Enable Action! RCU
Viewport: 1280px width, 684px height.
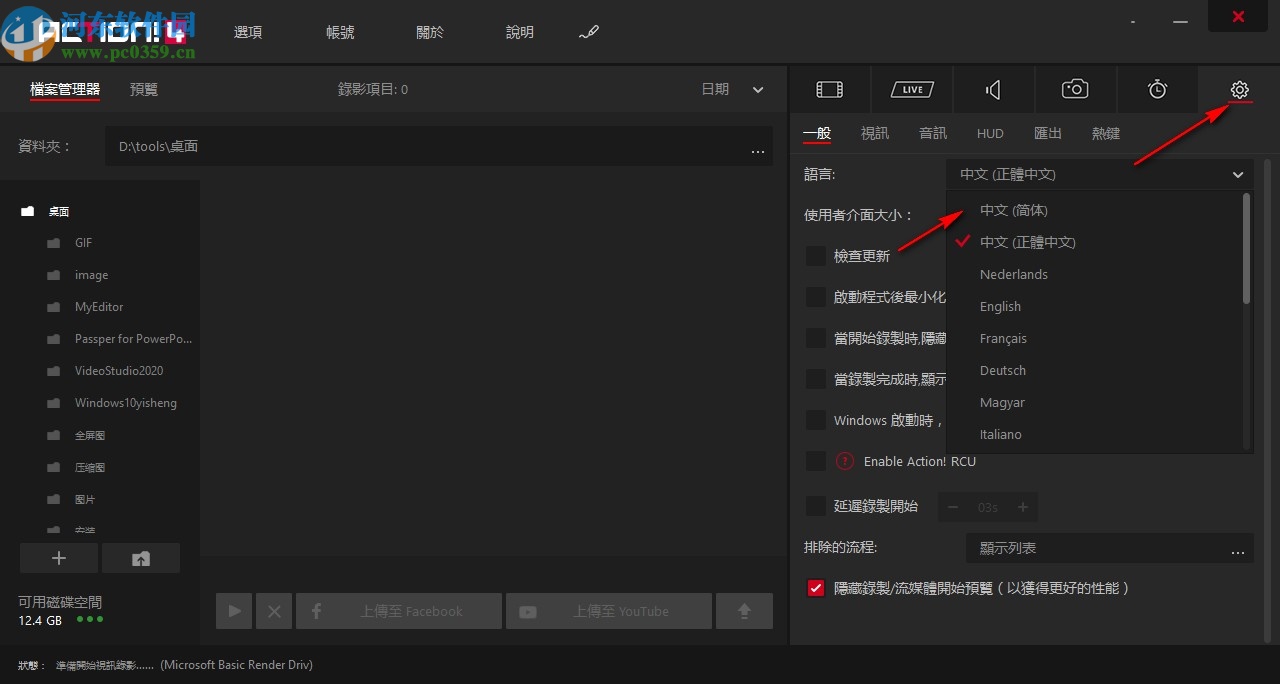[816, 461]
